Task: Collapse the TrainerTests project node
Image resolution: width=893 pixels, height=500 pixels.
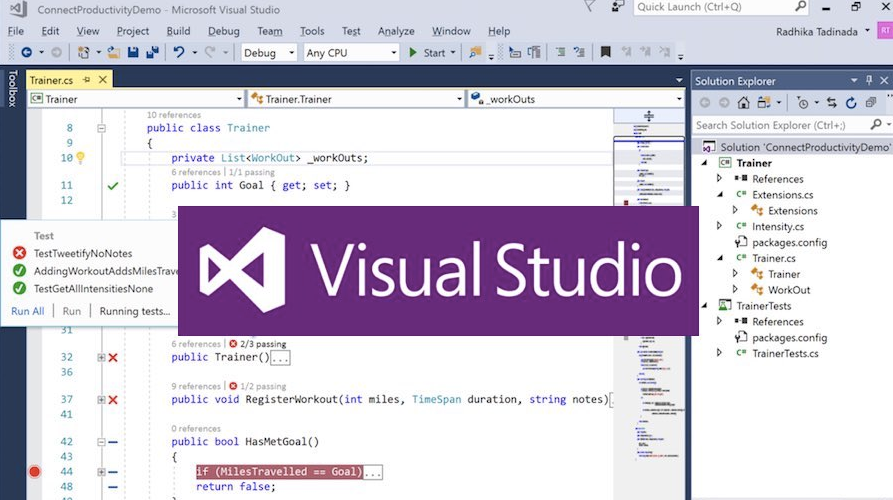Action: [x=705, y=306]
